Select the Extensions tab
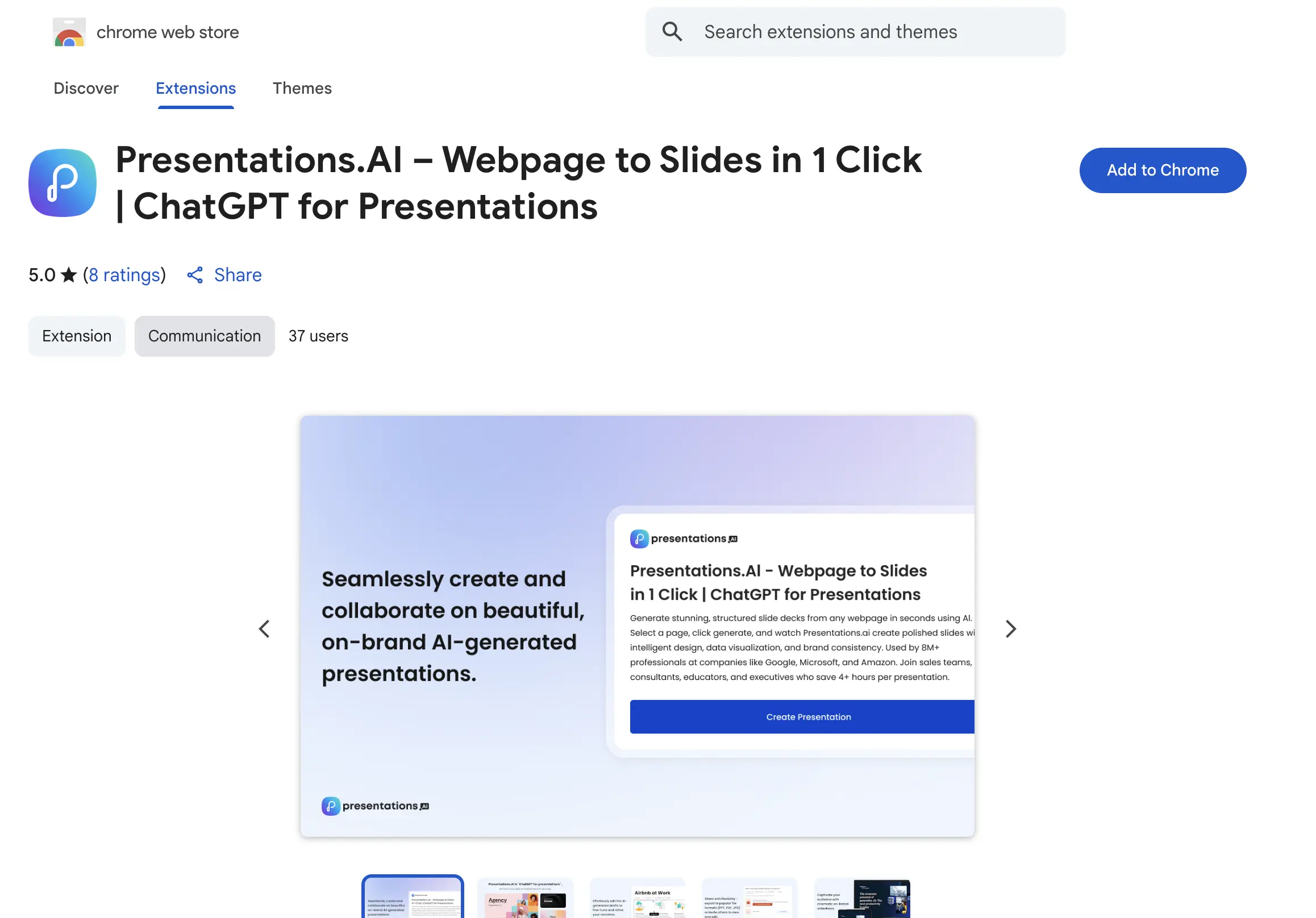Screen dimensions: 1316x918 pyautogui.click(x=196, y=88)
